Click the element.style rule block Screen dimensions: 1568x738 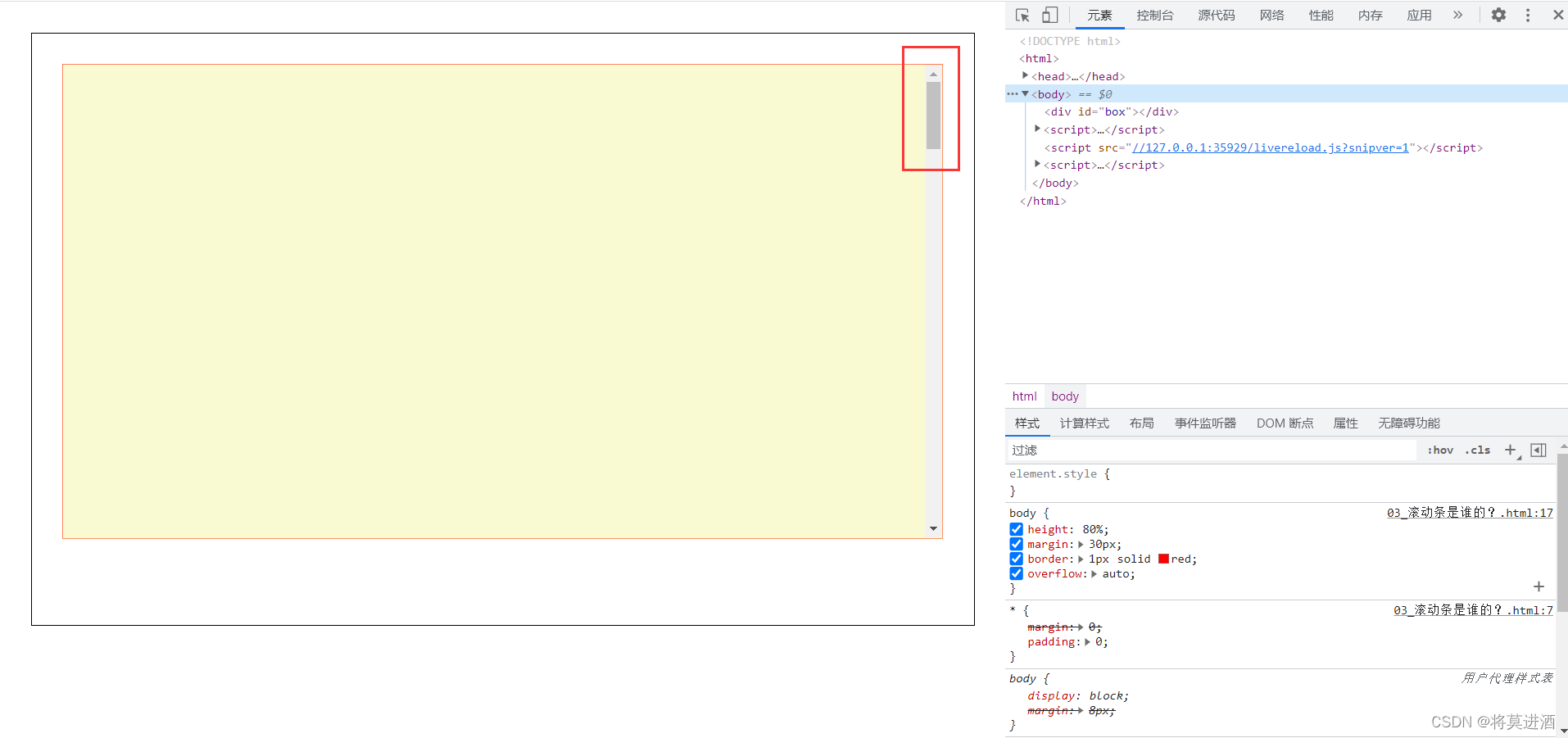pyautogui.click(x=1281, y=482)
